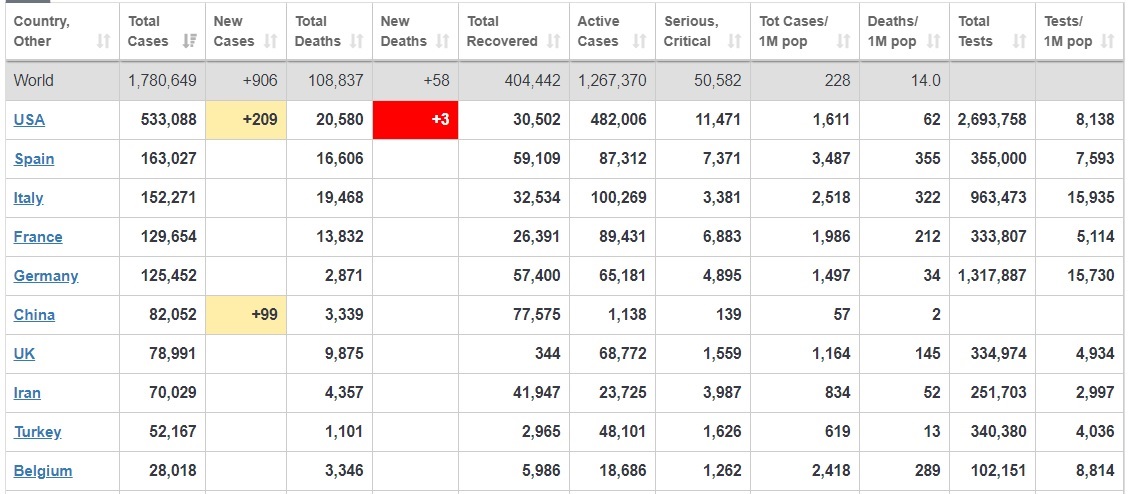Click World active cases 1,267,370
This screenshot has width=1133, height=494.
(x=612, y=80)
